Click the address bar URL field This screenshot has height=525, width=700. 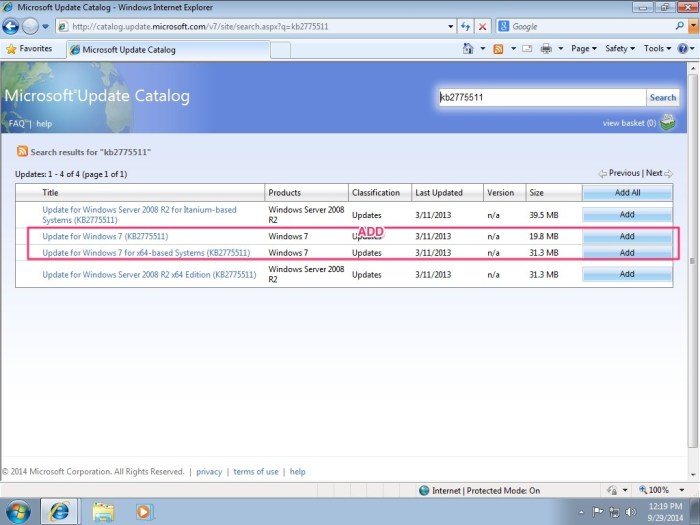point(253,26)
